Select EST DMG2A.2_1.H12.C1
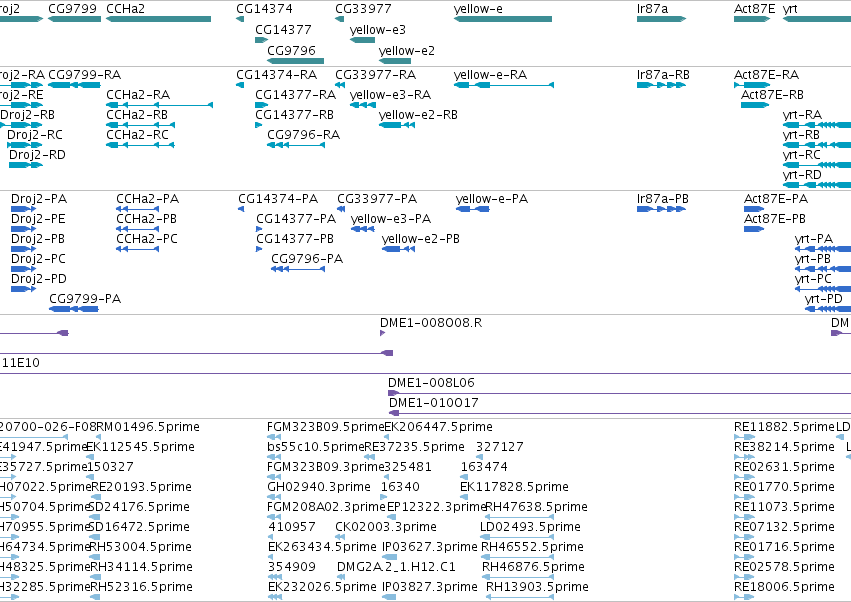The width and height of the screenshot is (851, 602). click(396, 567)
